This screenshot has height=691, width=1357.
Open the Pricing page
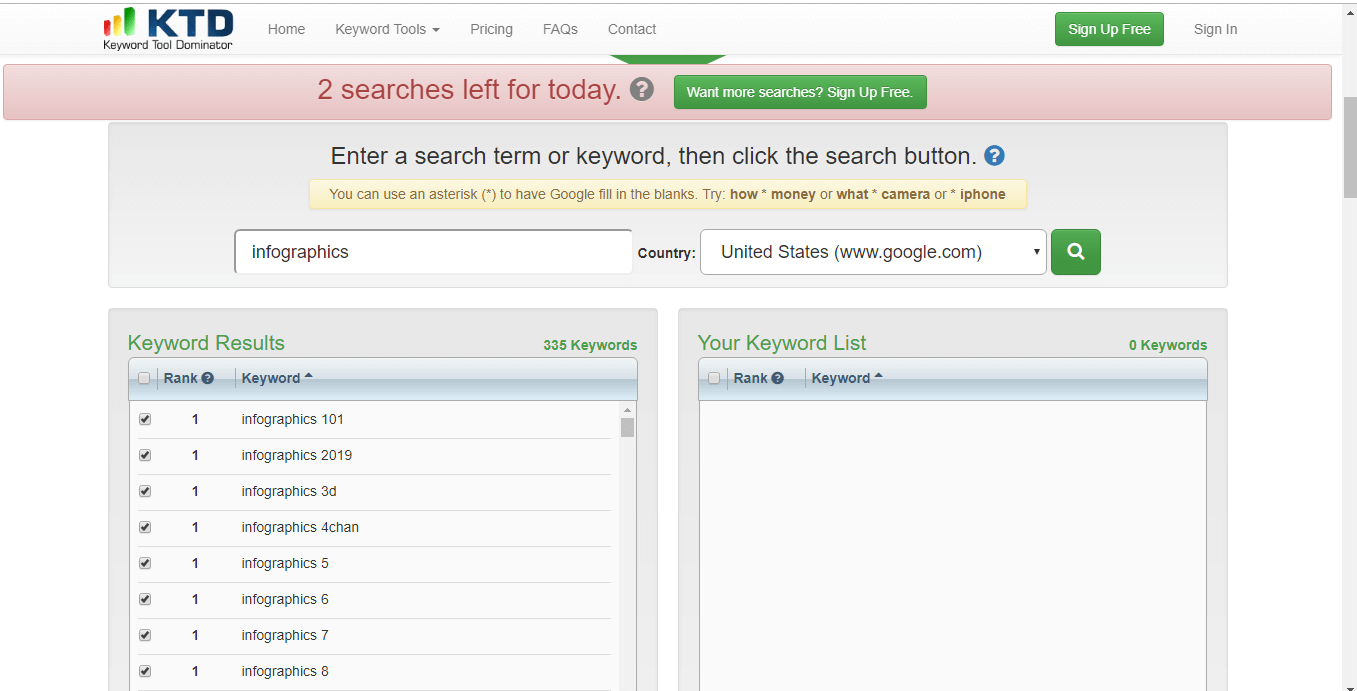coord(491,29)
